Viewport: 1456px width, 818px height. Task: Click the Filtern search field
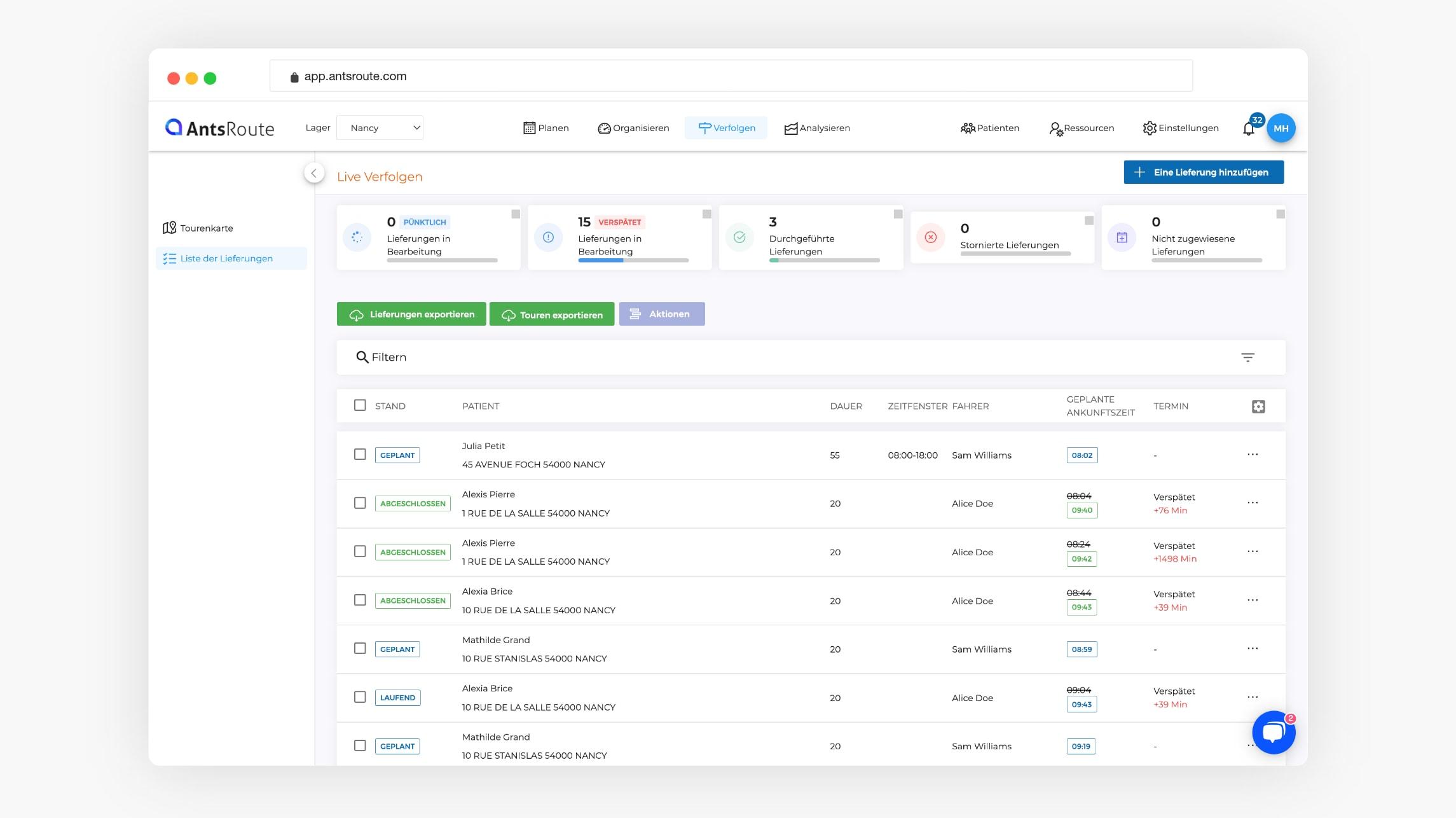pos(811,357)
